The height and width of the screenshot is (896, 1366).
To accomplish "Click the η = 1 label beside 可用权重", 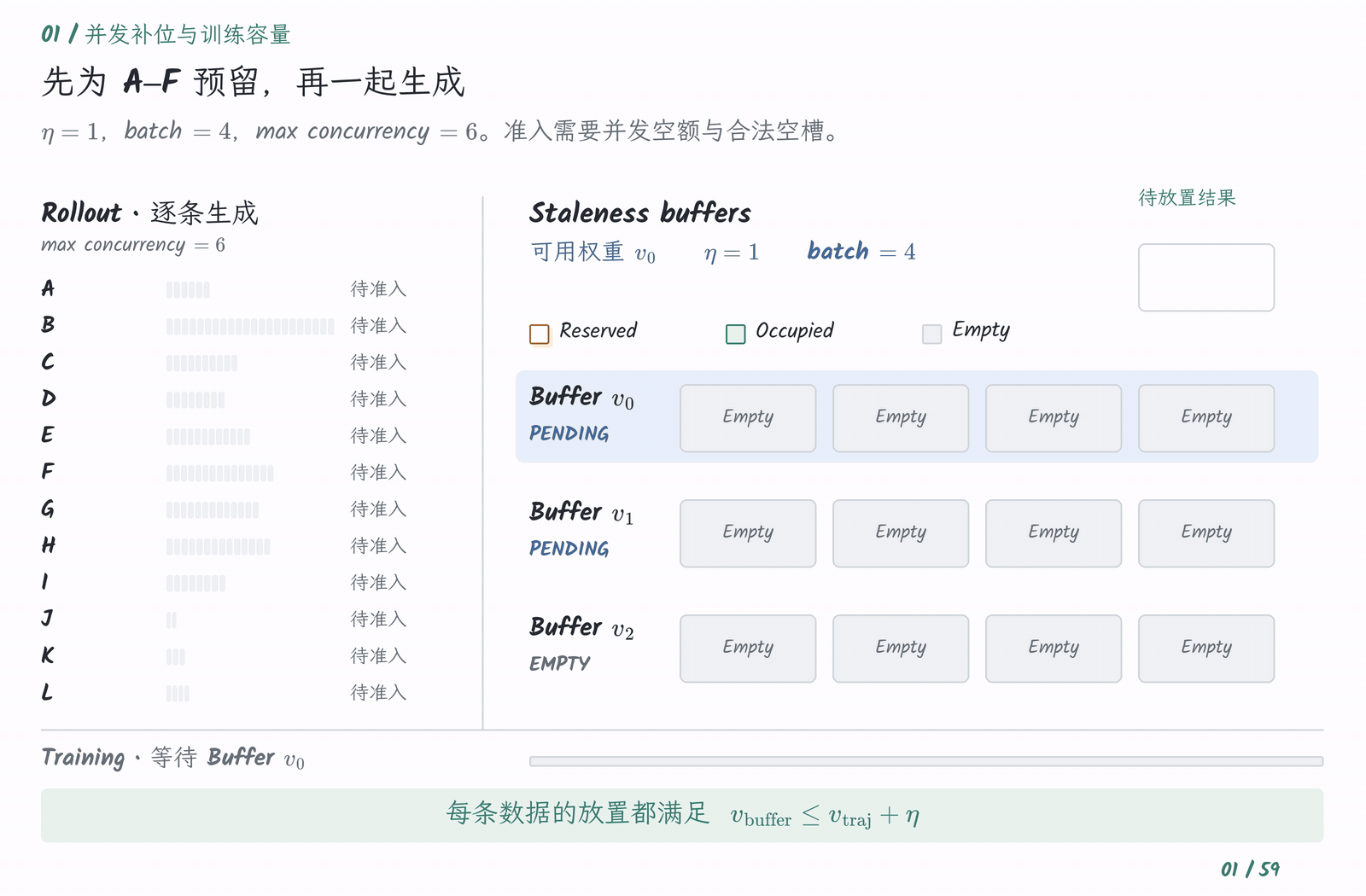I will [x=732, y=253].
